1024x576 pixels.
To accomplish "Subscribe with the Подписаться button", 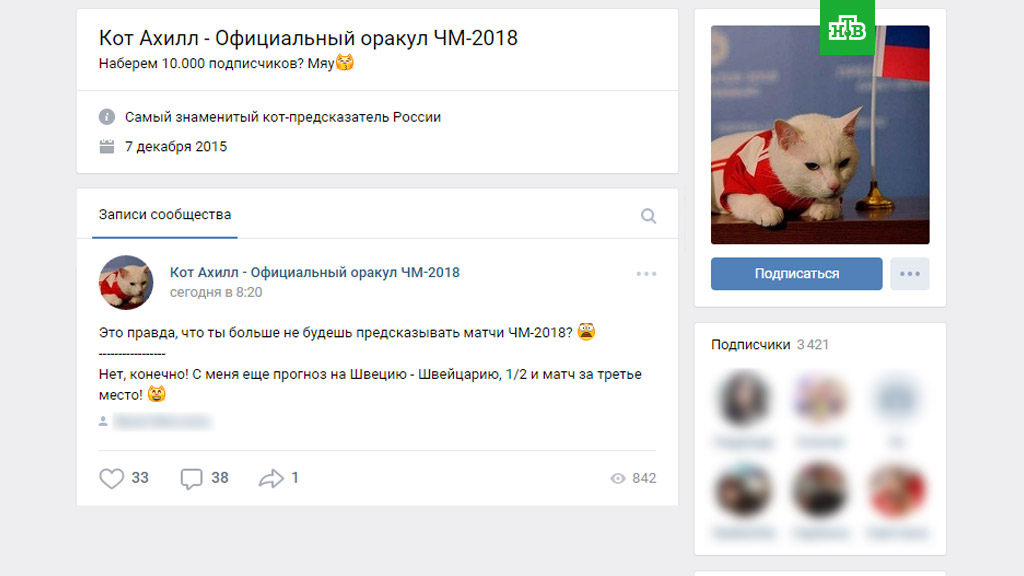I will (797, 274).
